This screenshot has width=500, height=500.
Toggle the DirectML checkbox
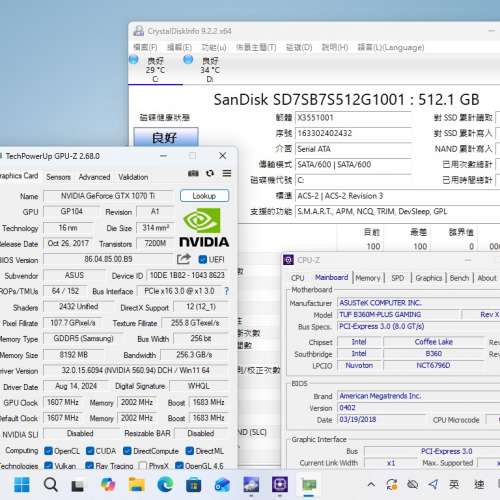(190, 451)
